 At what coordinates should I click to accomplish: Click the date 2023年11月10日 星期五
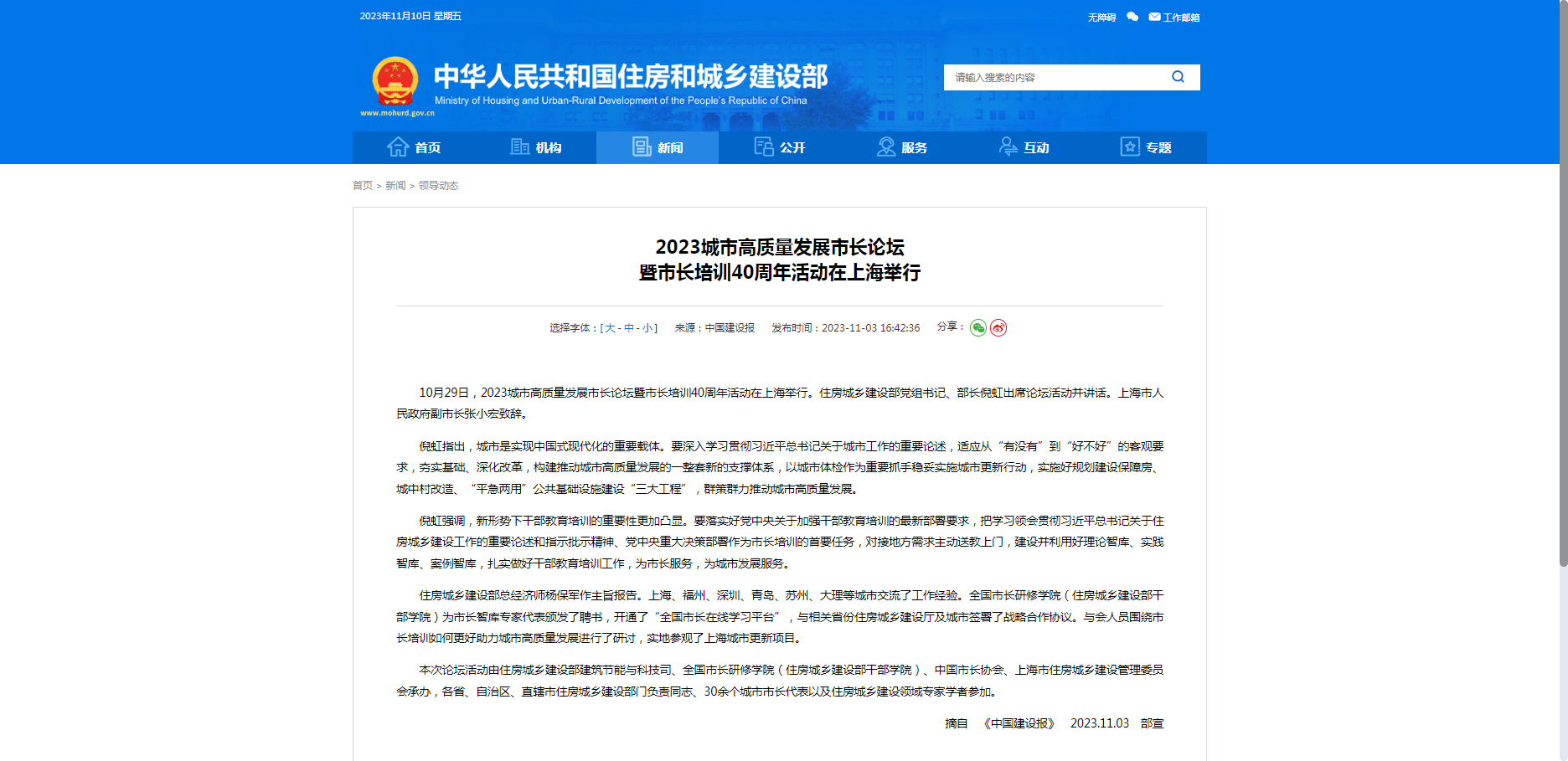410,16
